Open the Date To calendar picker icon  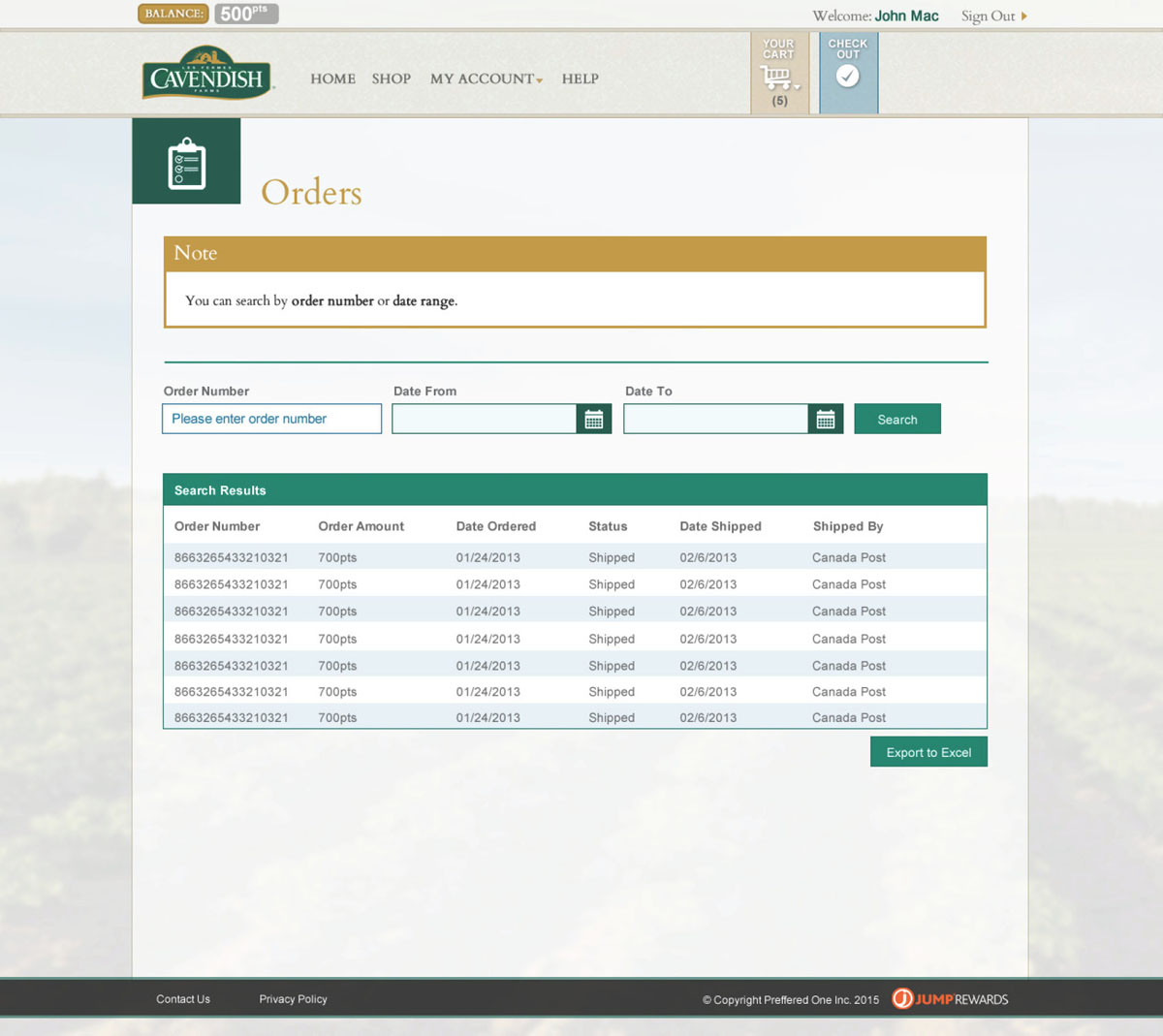point(826,420)
